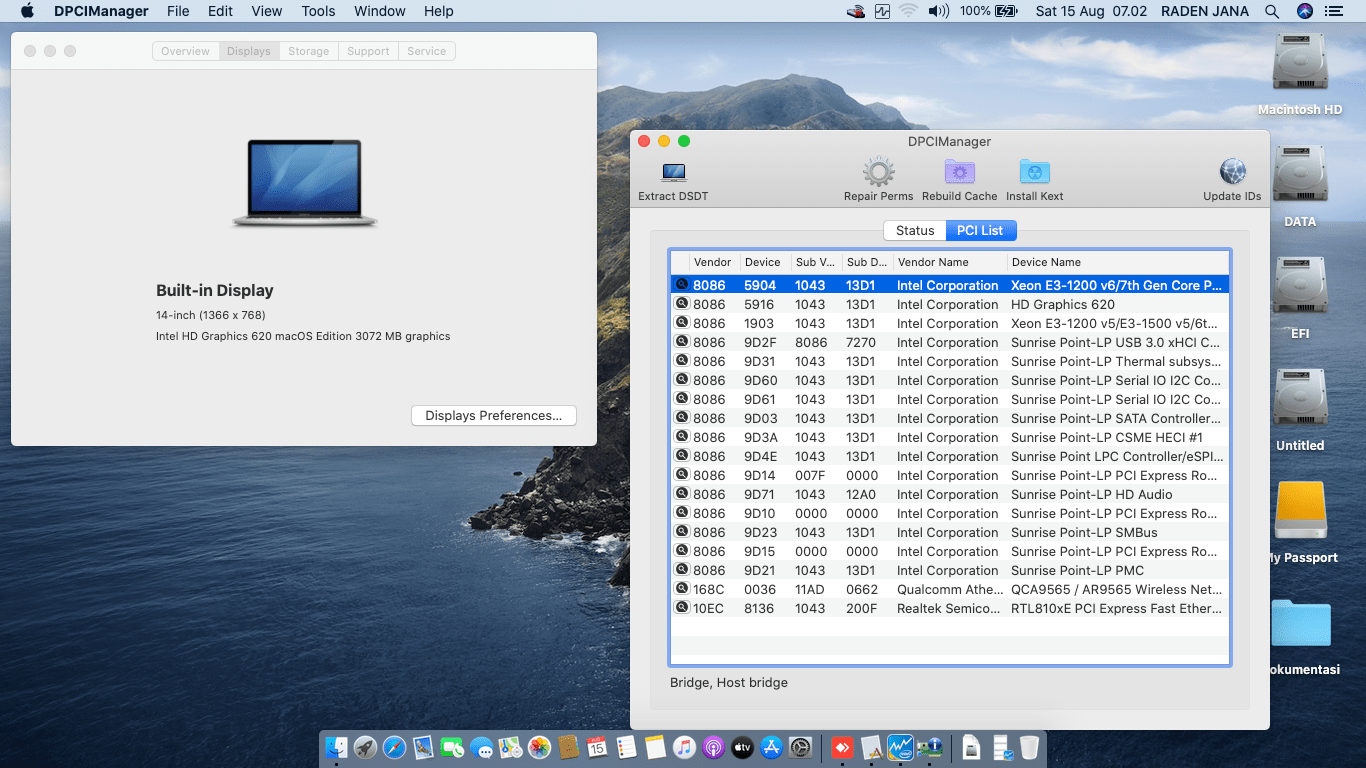Switch to the Storage tab
The image size is (1366, 768).
(308, 51)
